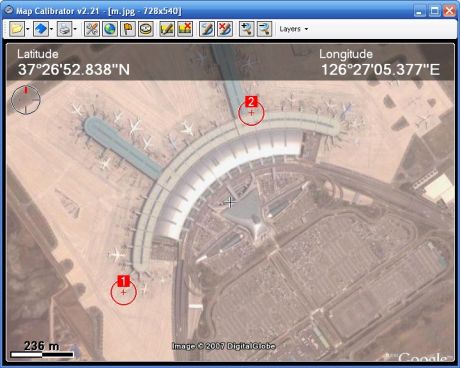This screenshot has height=368, width=460.
Task: Click the edit map pencil icon
Action: tap(167, 29)
